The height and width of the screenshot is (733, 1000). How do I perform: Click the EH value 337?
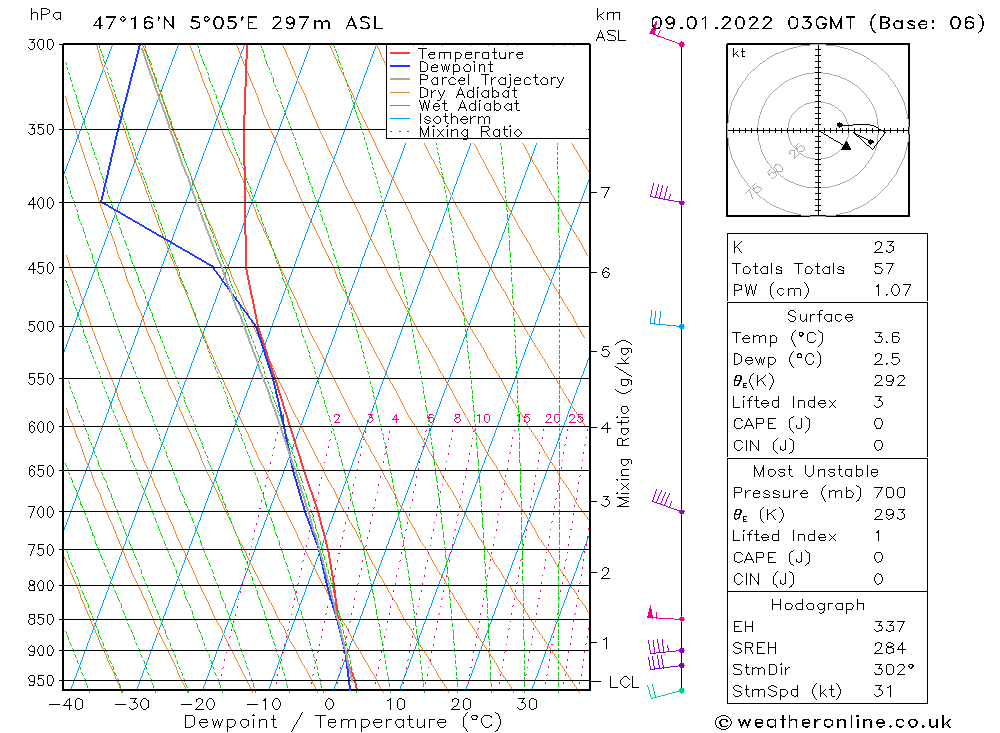click(890, 626)
